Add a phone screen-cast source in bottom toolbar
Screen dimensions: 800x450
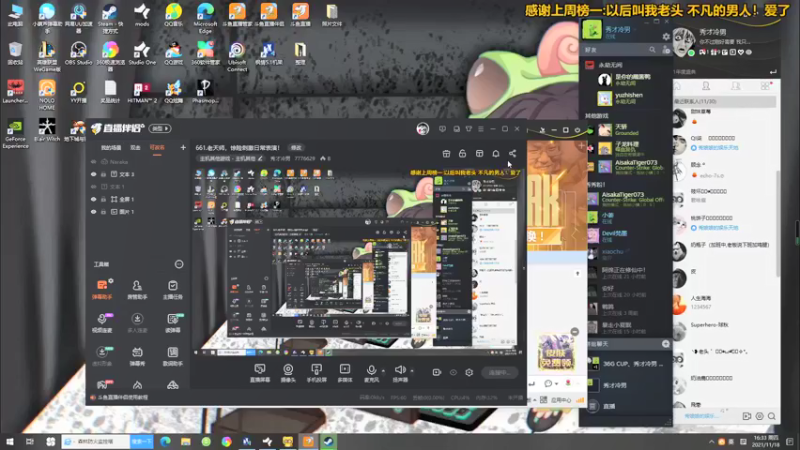[316, 373]
